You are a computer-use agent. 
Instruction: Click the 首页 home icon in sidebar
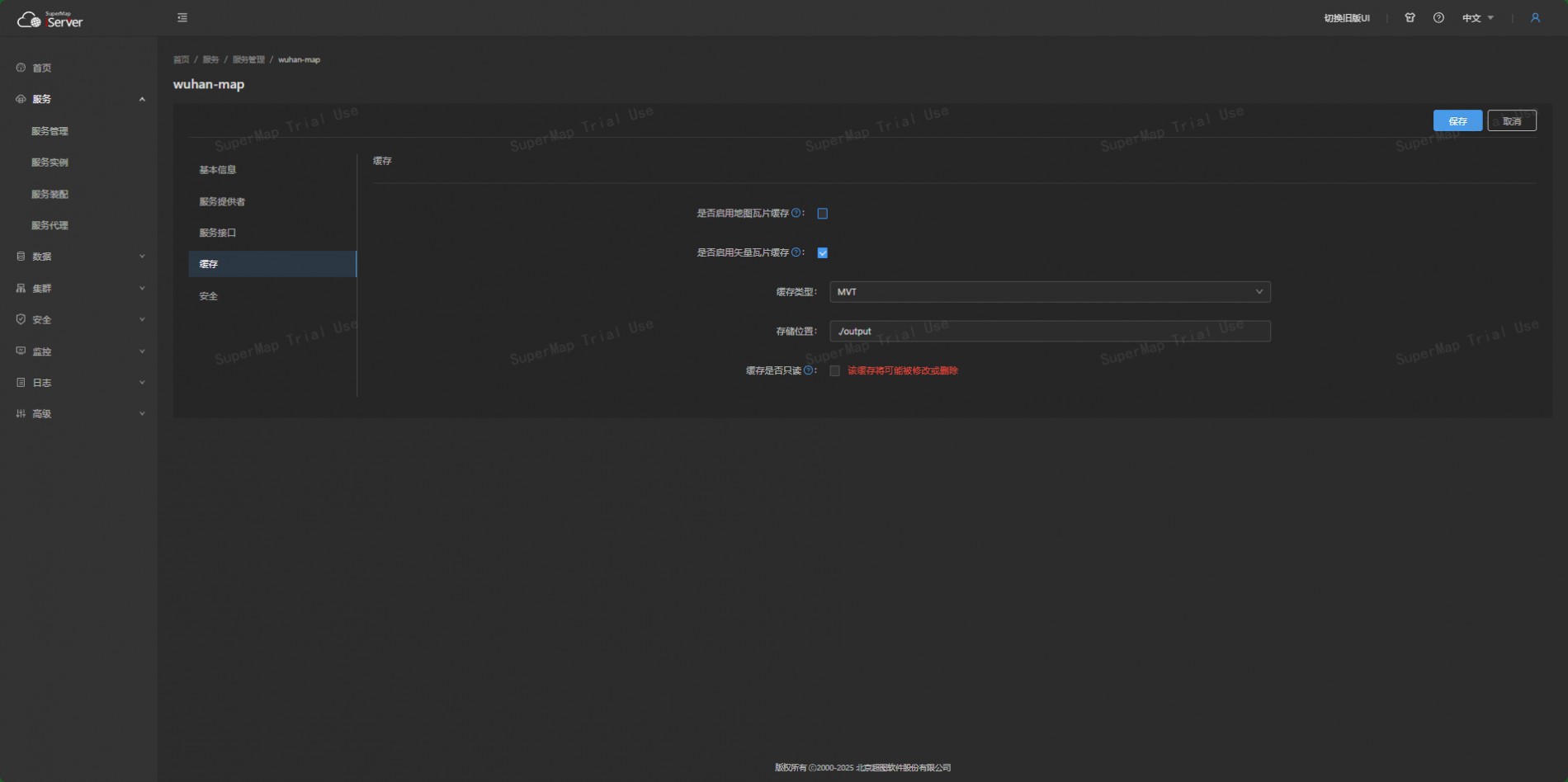(21, 68)
